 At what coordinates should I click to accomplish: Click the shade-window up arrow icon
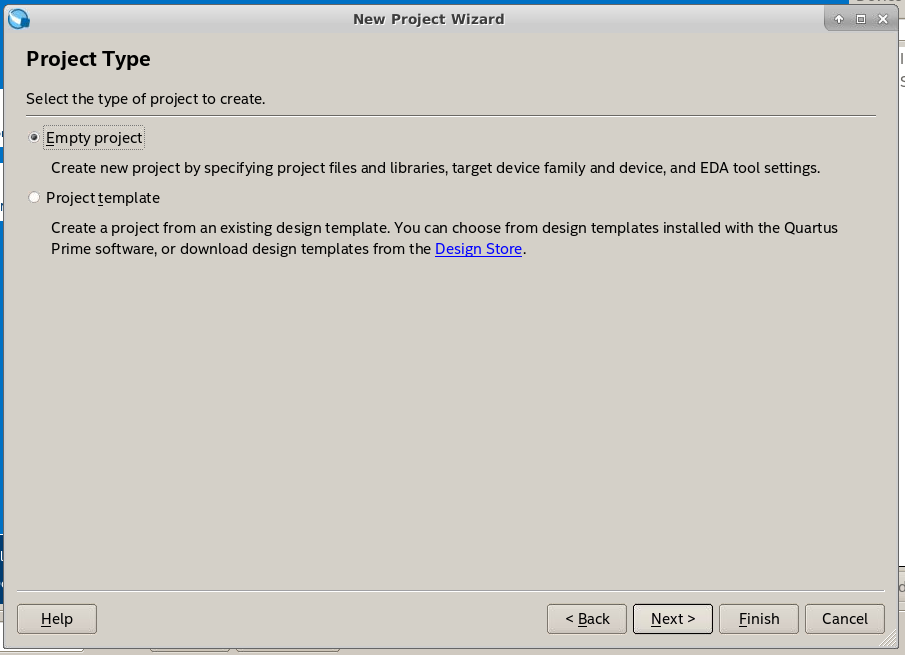839,19
